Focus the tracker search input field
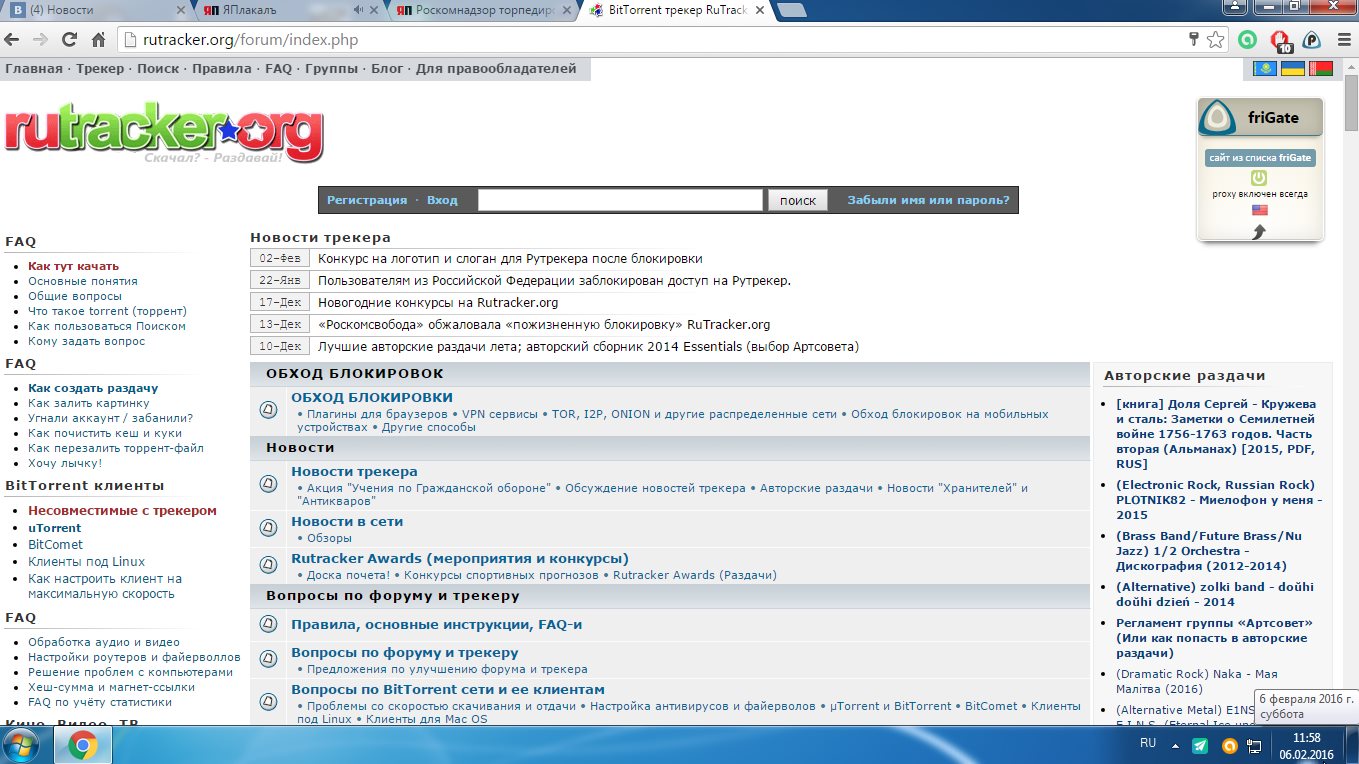The height and width of the screenshot is (764, 1359). pos(620,200)
